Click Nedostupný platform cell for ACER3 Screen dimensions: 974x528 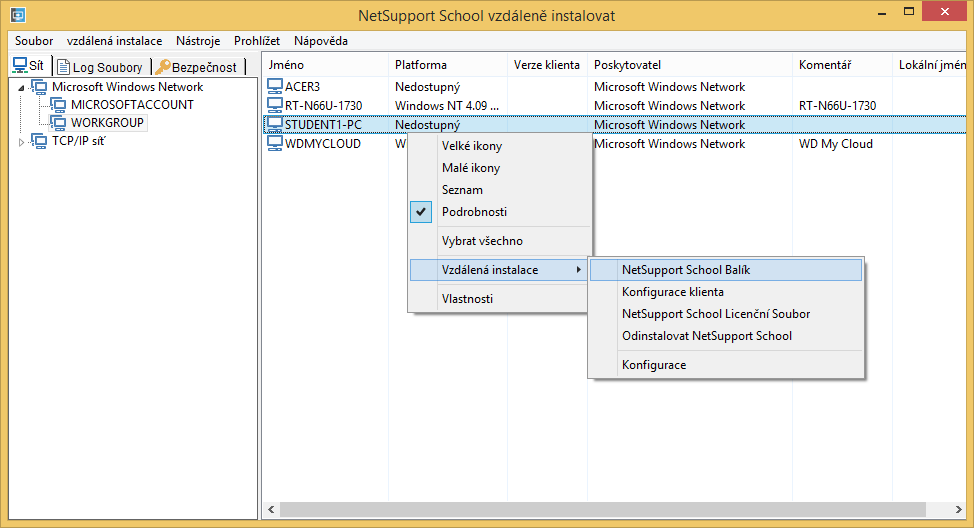coord(427,87)
